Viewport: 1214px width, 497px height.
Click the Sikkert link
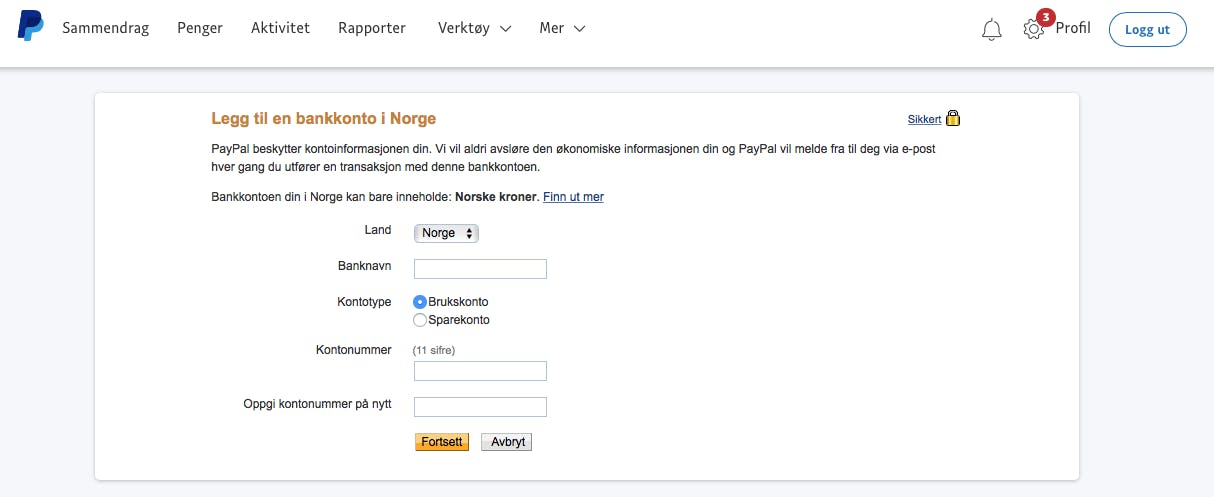[x=925, y=119]
